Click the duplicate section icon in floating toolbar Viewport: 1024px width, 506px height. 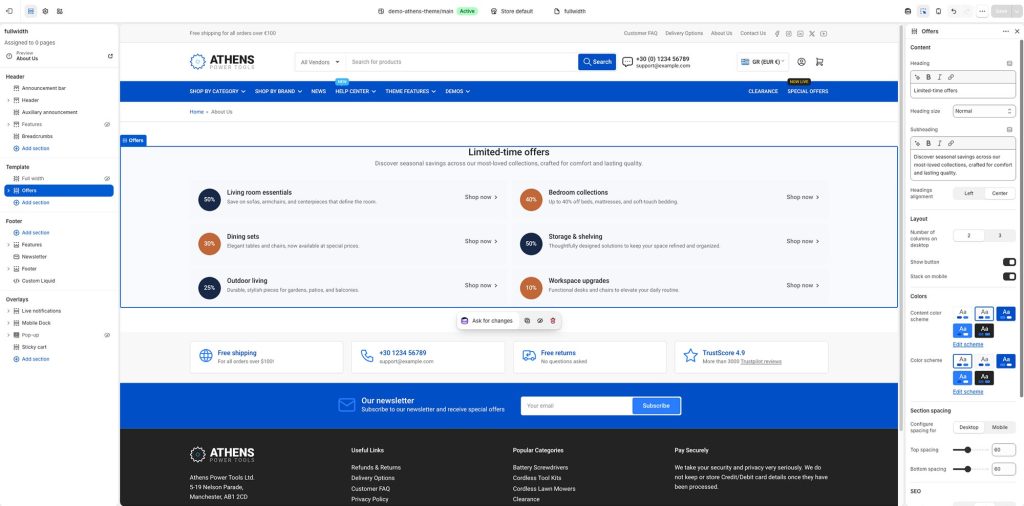pyautogui.click(x=527, y=321)
